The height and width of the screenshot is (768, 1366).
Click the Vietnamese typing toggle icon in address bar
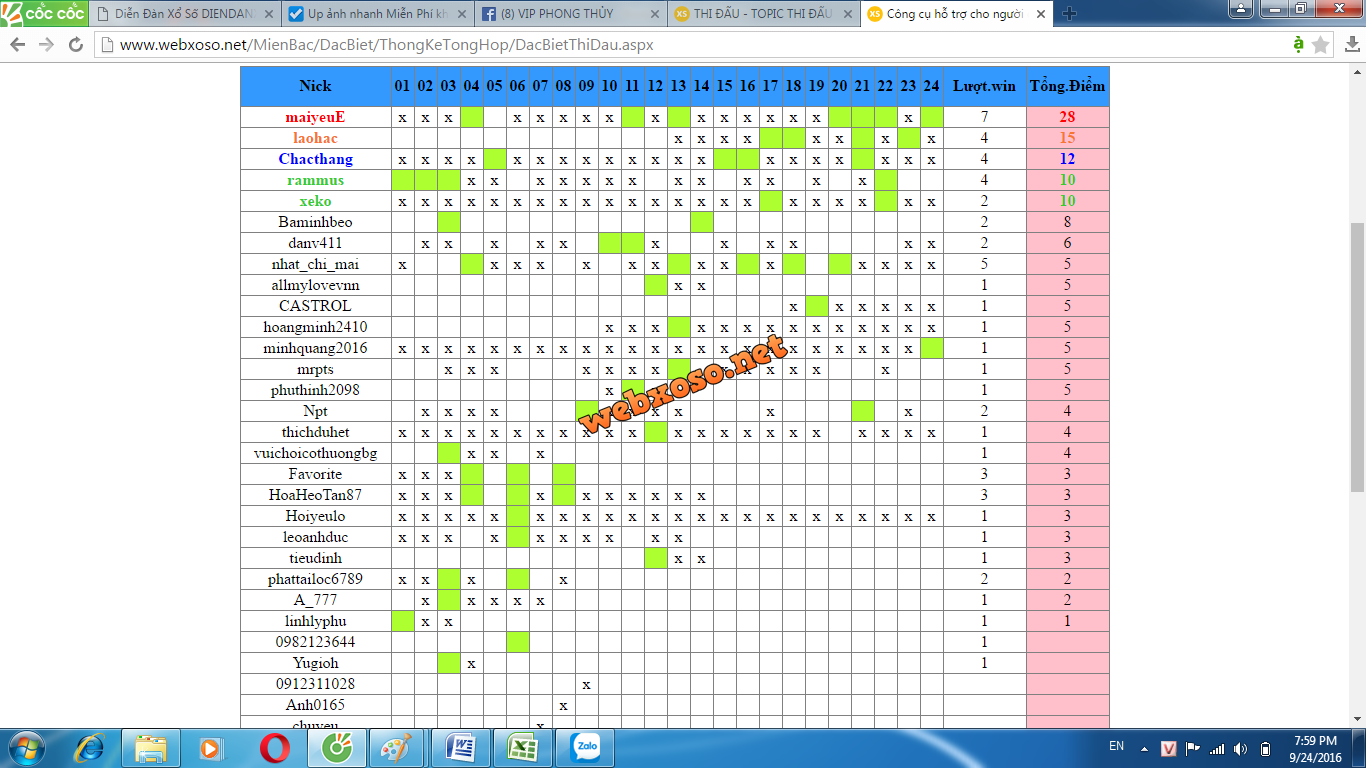[1298, 45]
